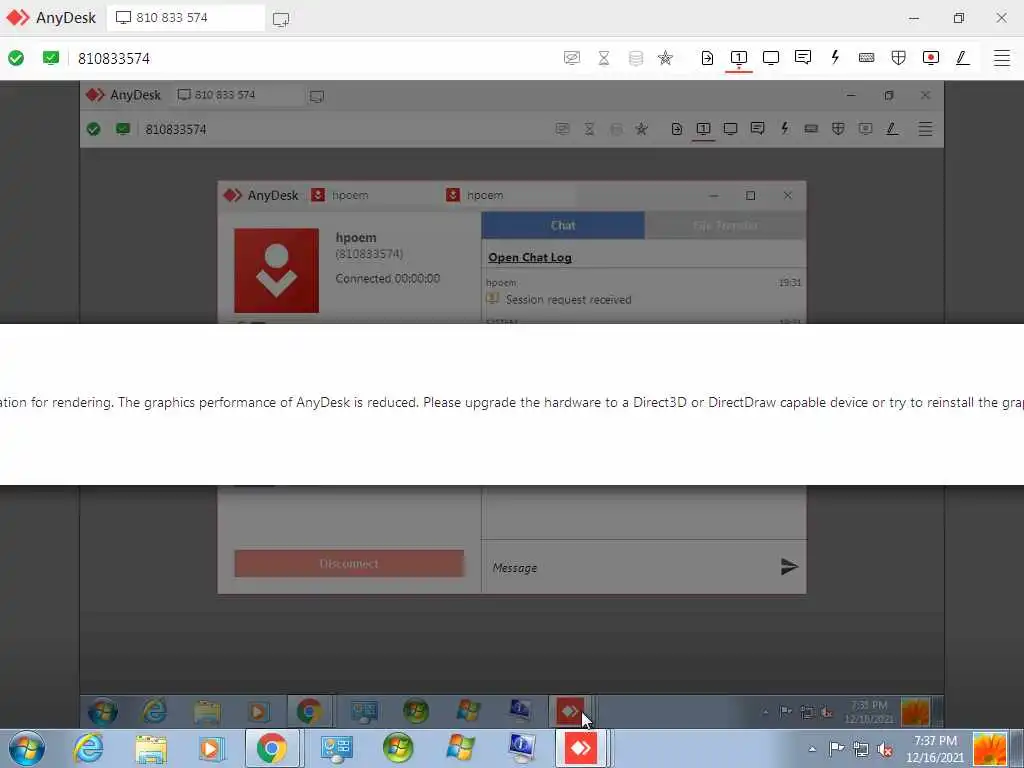This screenshot has height=768, width=1024.
Task: Click whiteboard pen icon in mirrored AnyDesk toolbar
Action: click(x=892, y=129)
